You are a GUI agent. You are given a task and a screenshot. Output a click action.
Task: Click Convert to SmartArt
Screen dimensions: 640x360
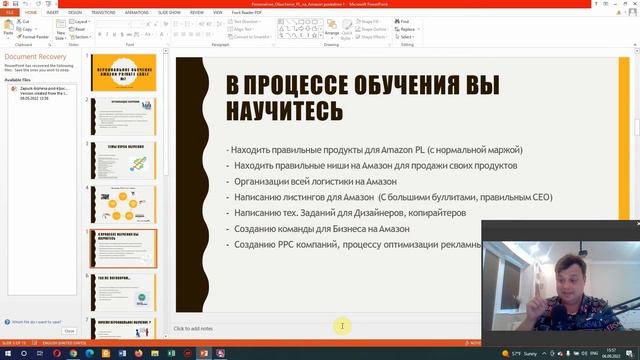coord(250,37)
